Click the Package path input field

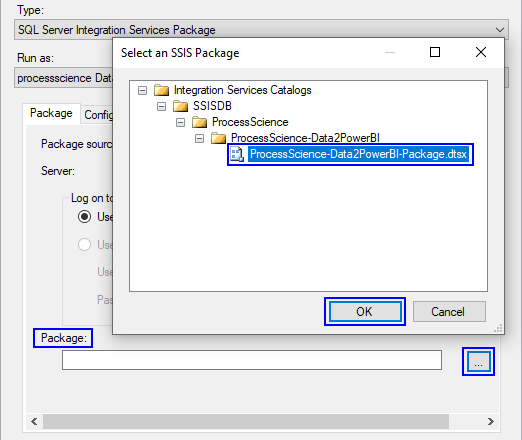coord(252,360)
